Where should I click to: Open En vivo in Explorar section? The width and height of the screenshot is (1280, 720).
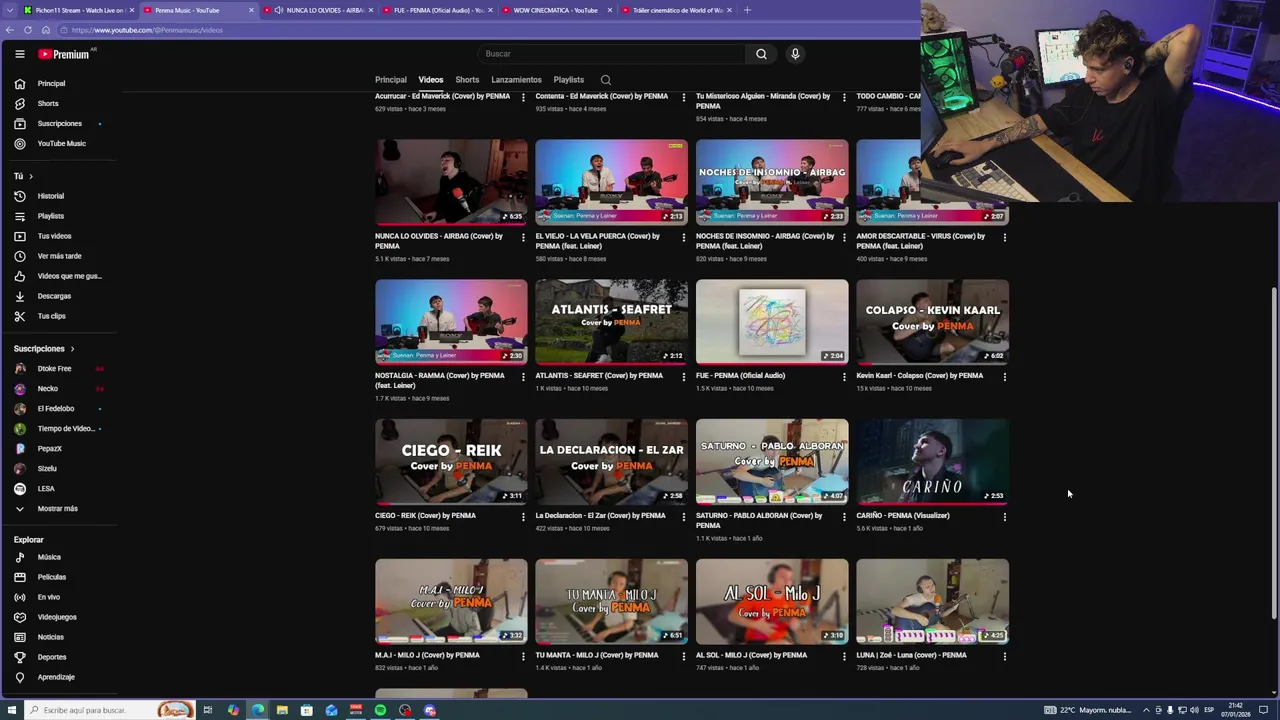click(x=58, y=597)
